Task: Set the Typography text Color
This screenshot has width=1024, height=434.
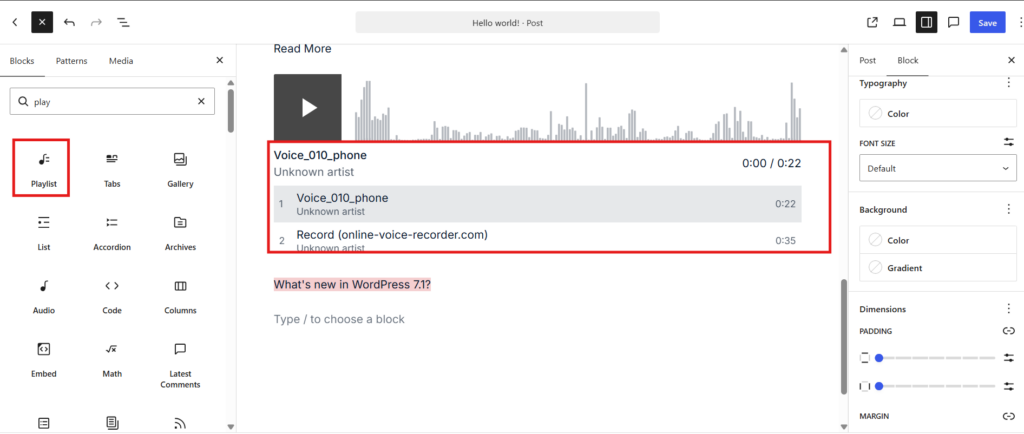Action: (938, 114)
